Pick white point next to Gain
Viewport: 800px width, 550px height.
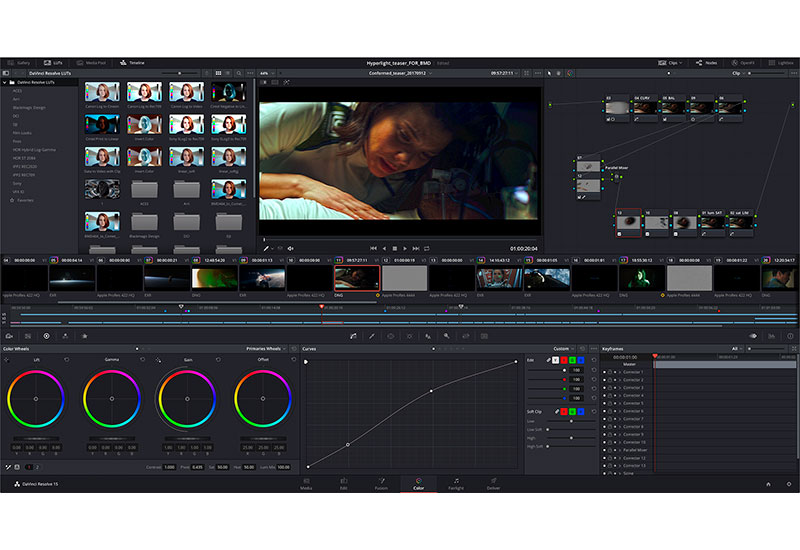158,360
